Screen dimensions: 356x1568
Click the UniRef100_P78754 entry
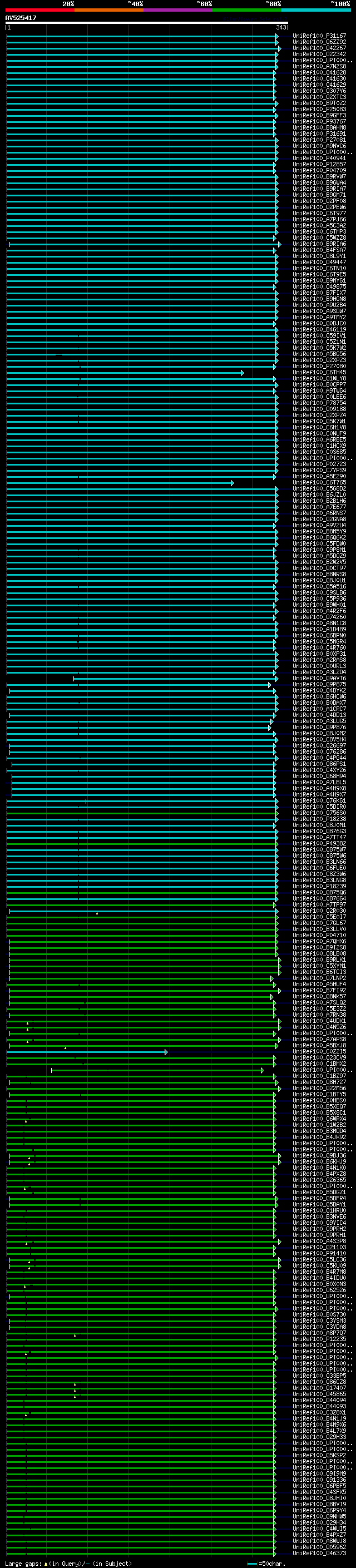click(x=319, y=403)
